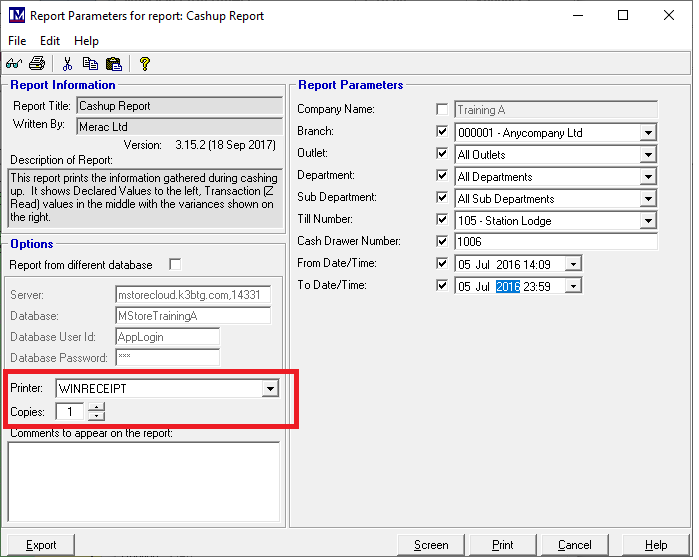Click the Written By field
699x560 pixels.
click(180, 127)
